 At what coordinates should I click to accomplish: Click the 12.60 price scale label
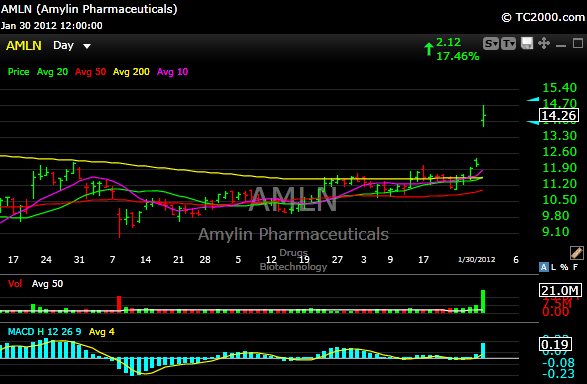(x=560, y=152)
